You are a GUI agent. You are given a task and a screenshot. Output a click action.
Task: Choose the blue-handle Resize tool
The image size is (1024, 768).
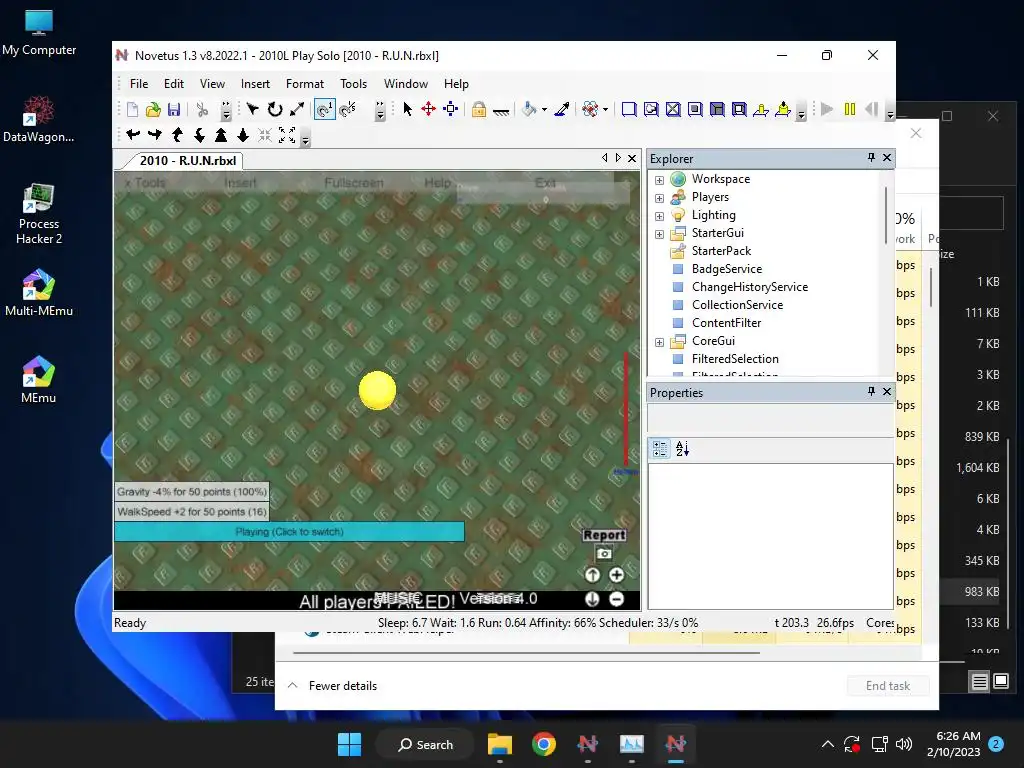(451, 109)
